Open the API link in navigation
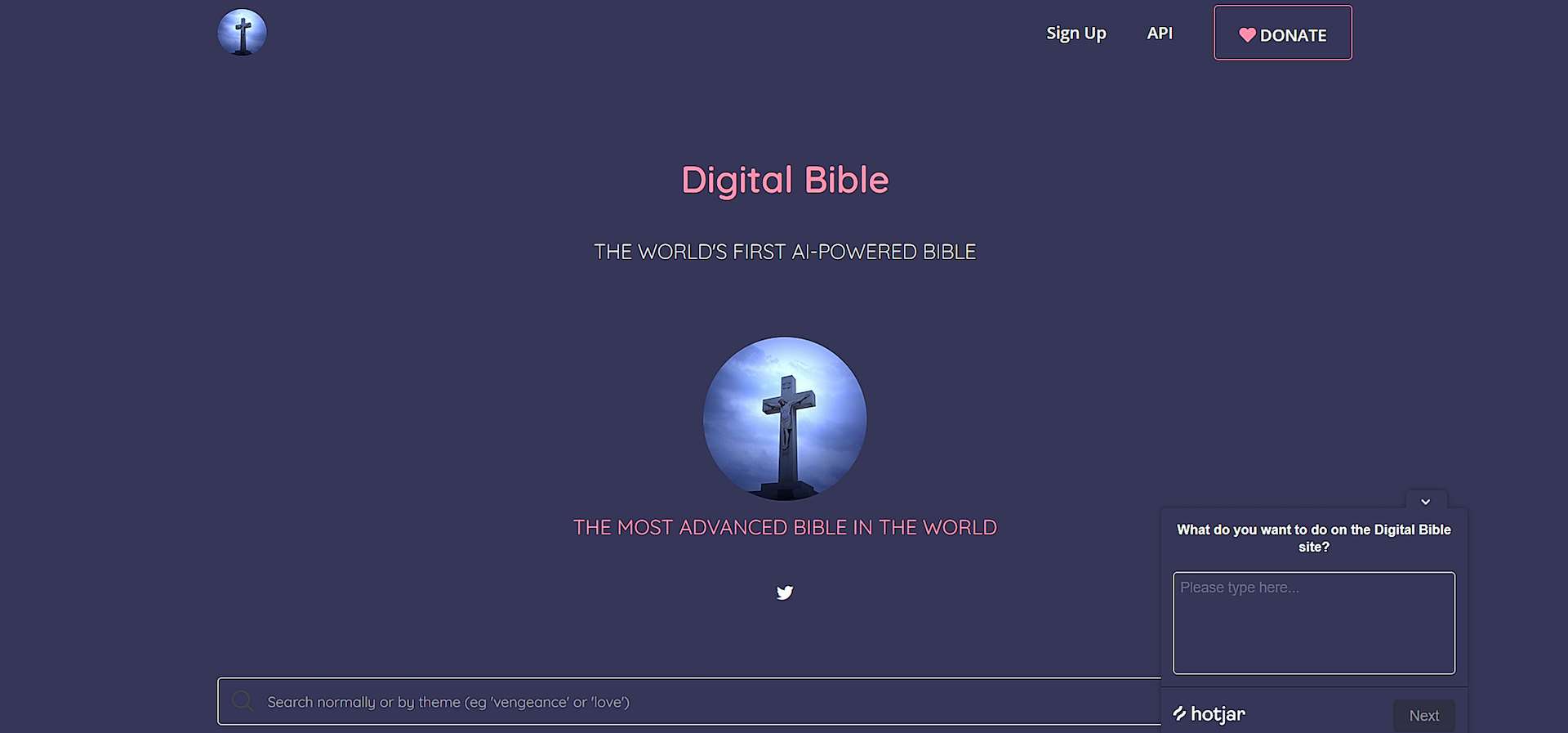The image size is (1568, 733). click(1159, 34)
